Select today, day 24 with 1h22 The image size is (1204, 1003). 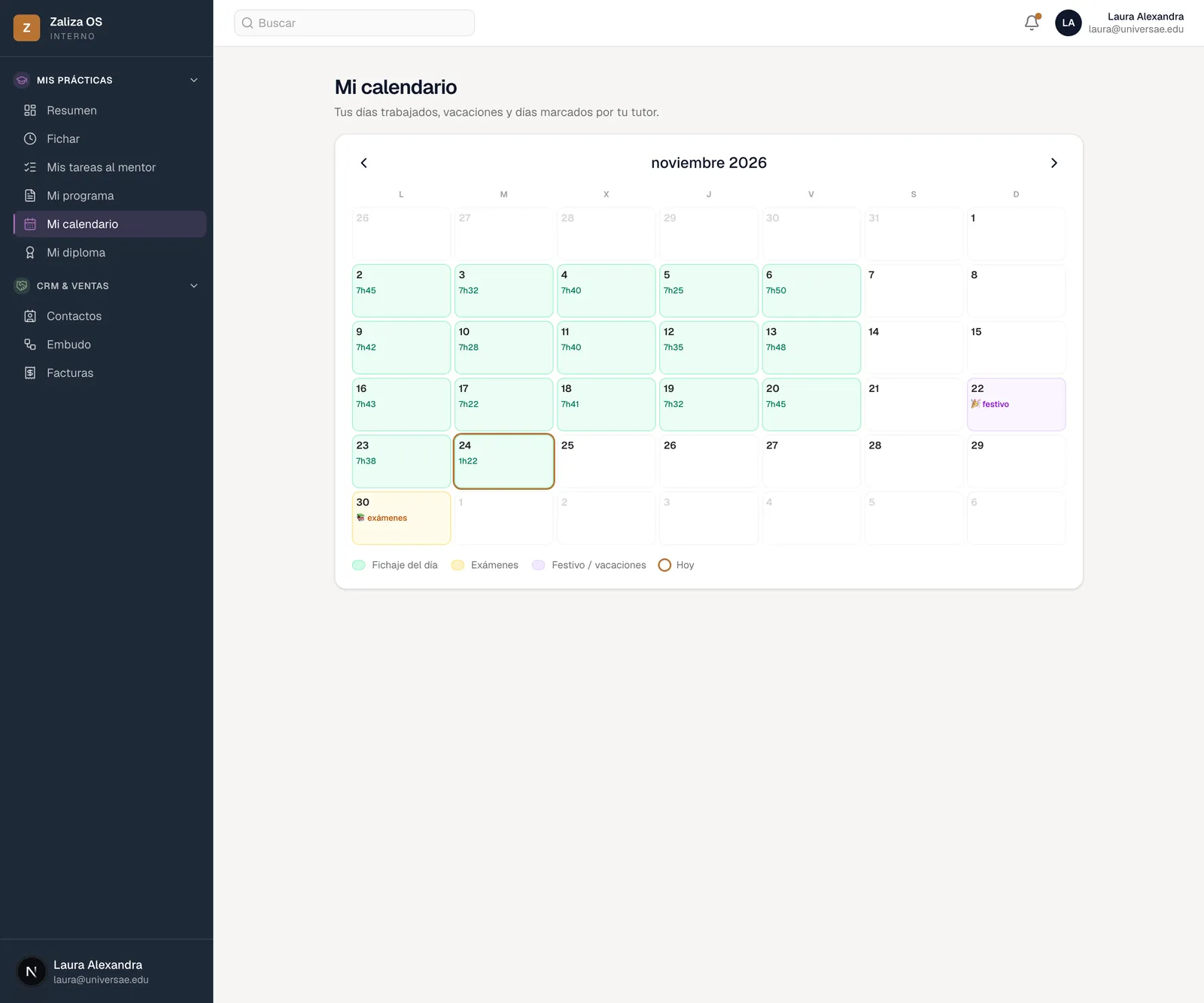(x=504, y=461)
